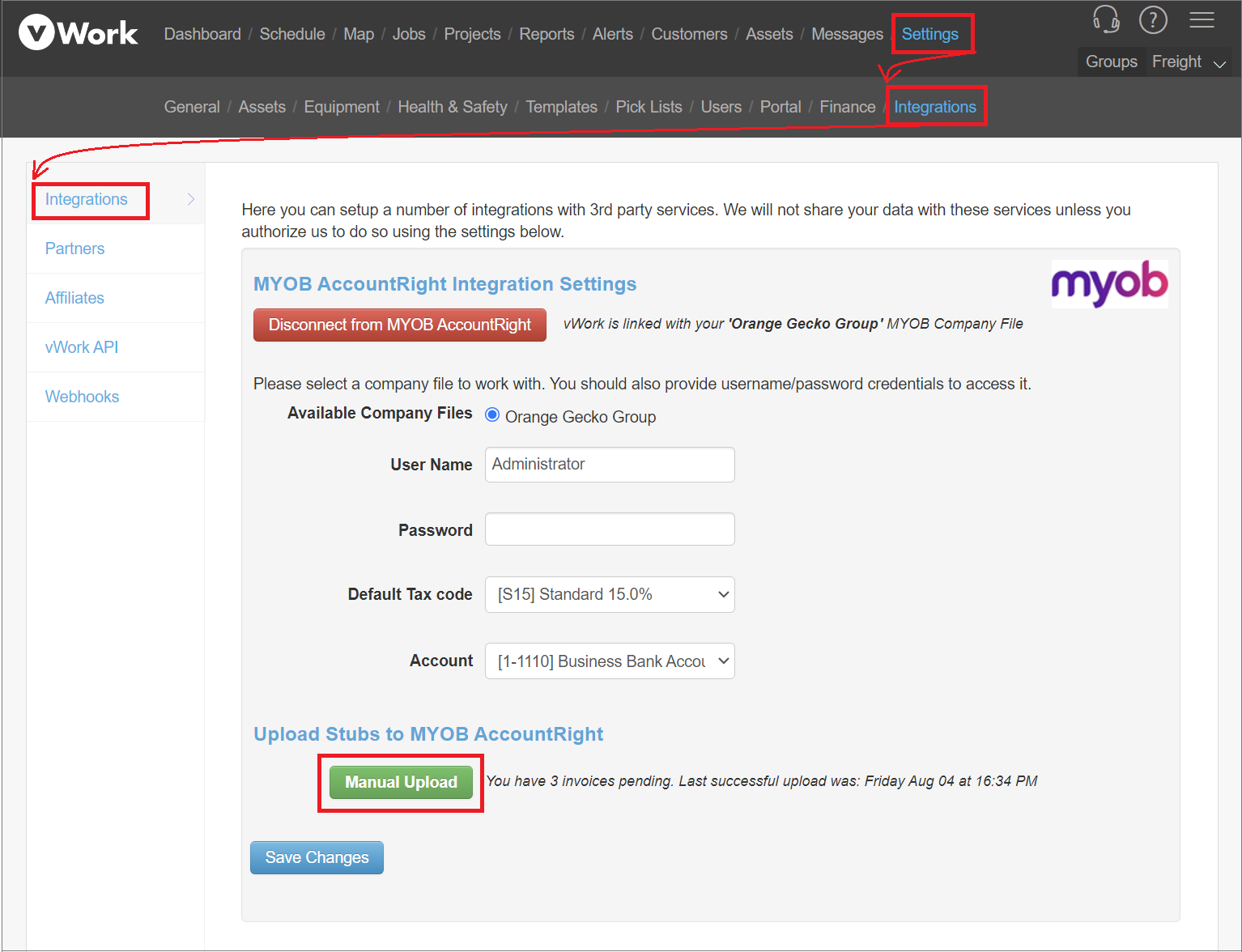The width and height of the screenshot is (1242, 952).
Task: Open Health & Safety settings tab
Action: click(453, 107)
